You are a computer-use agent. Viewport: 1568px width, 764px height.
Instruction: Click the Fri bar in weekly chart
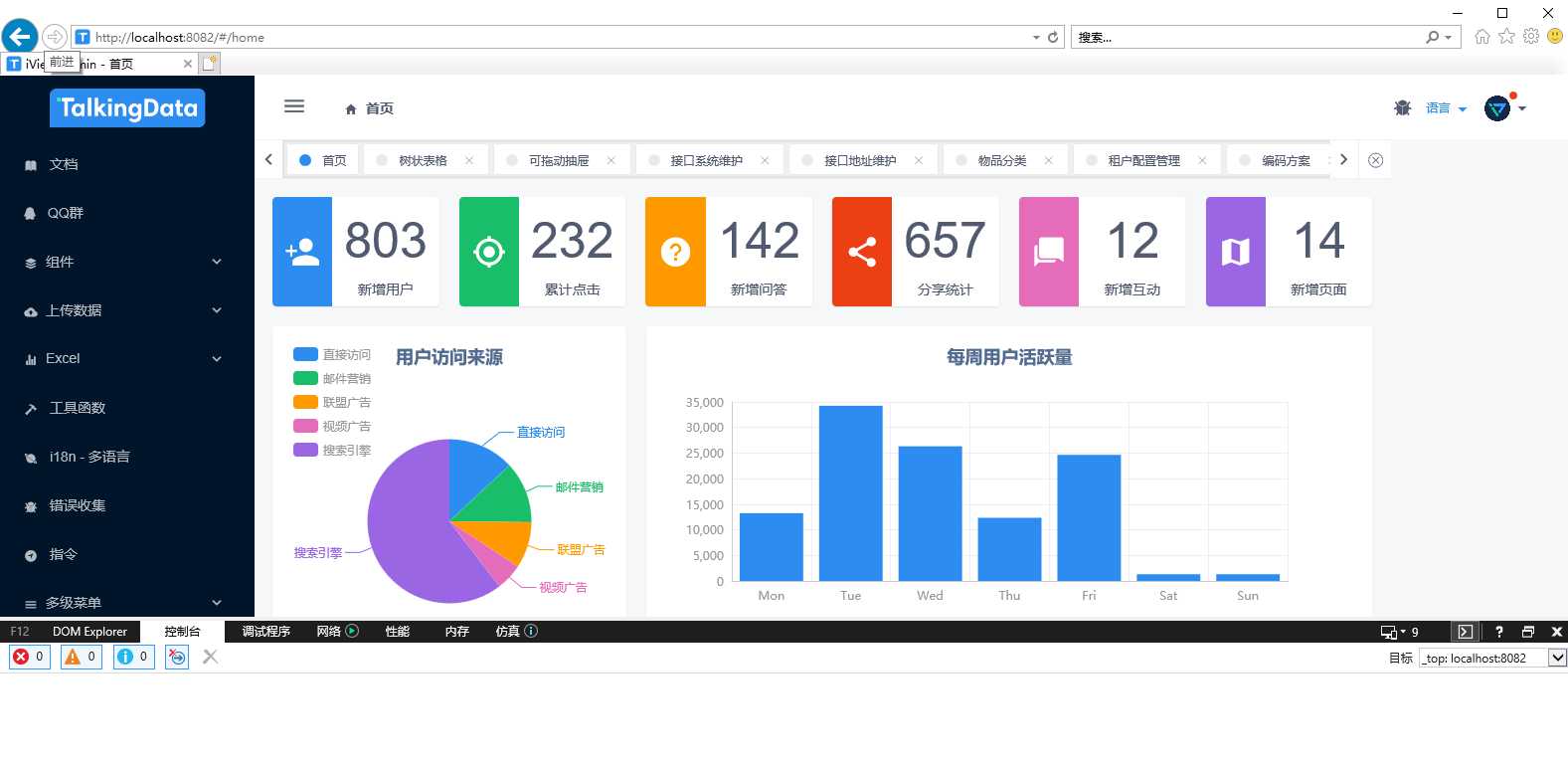(x=1089, y=517)
